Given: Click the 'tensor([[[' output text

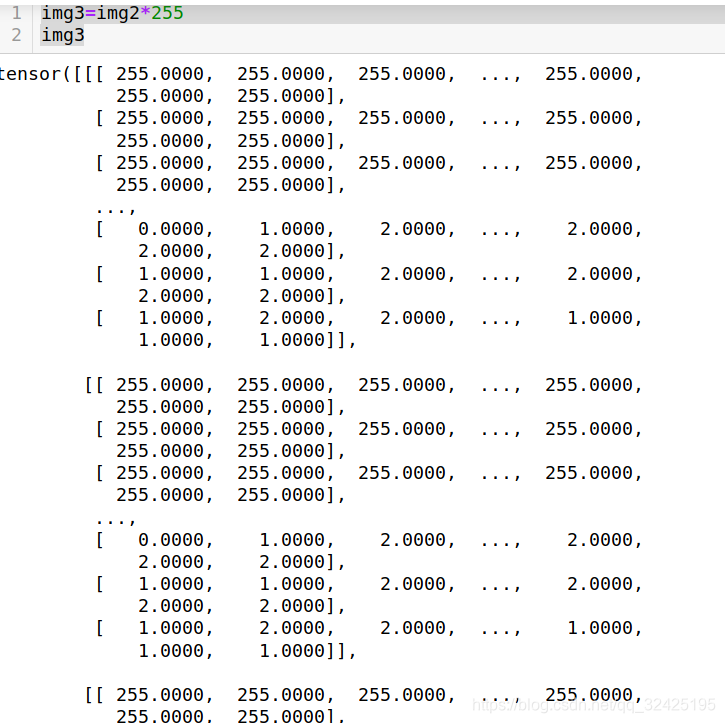Looking at the screenshot, I should tap(52, 74).
